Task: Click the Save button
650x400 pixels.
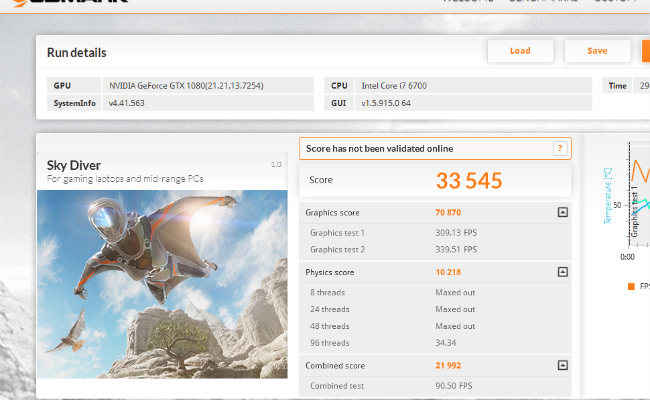Action: (x=597, y=51)
